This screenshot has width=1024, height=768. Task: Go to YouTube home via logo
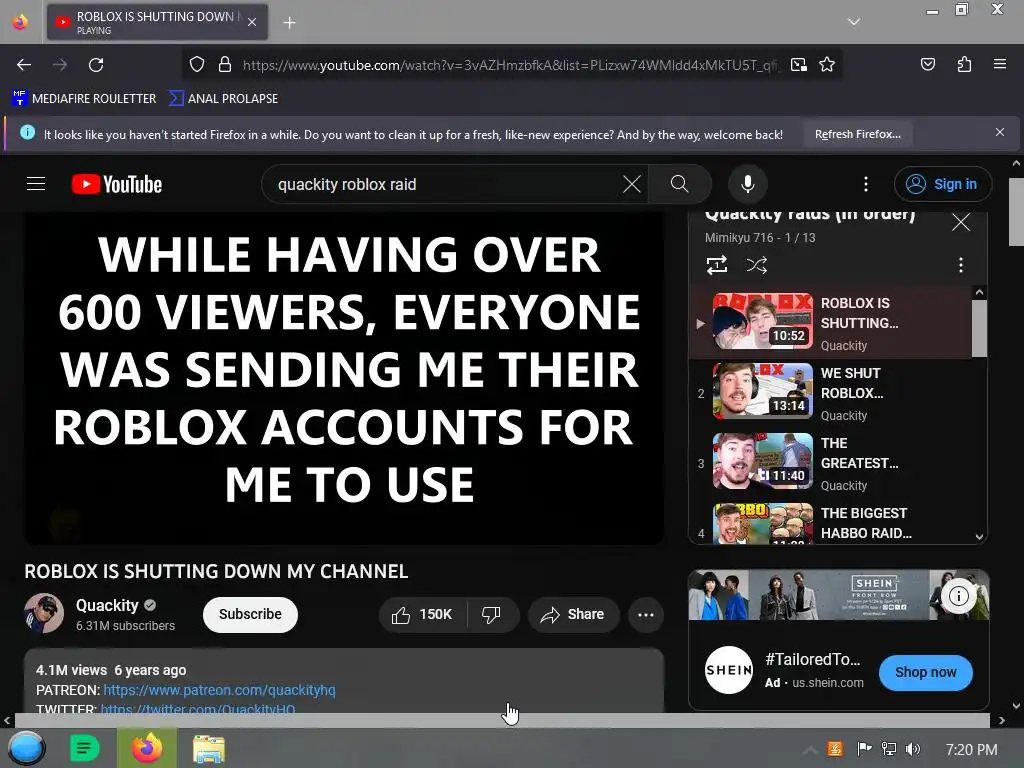point(117,184)
